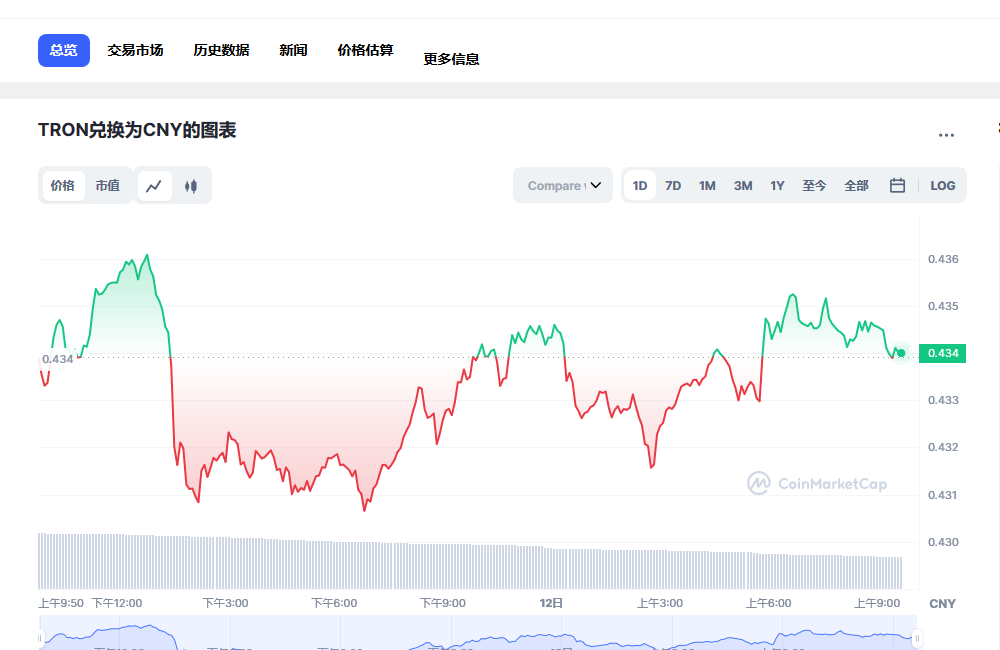1000x650 pixels.
Task: Click the 上午9:00 time axis label
Action: [877, 603]
